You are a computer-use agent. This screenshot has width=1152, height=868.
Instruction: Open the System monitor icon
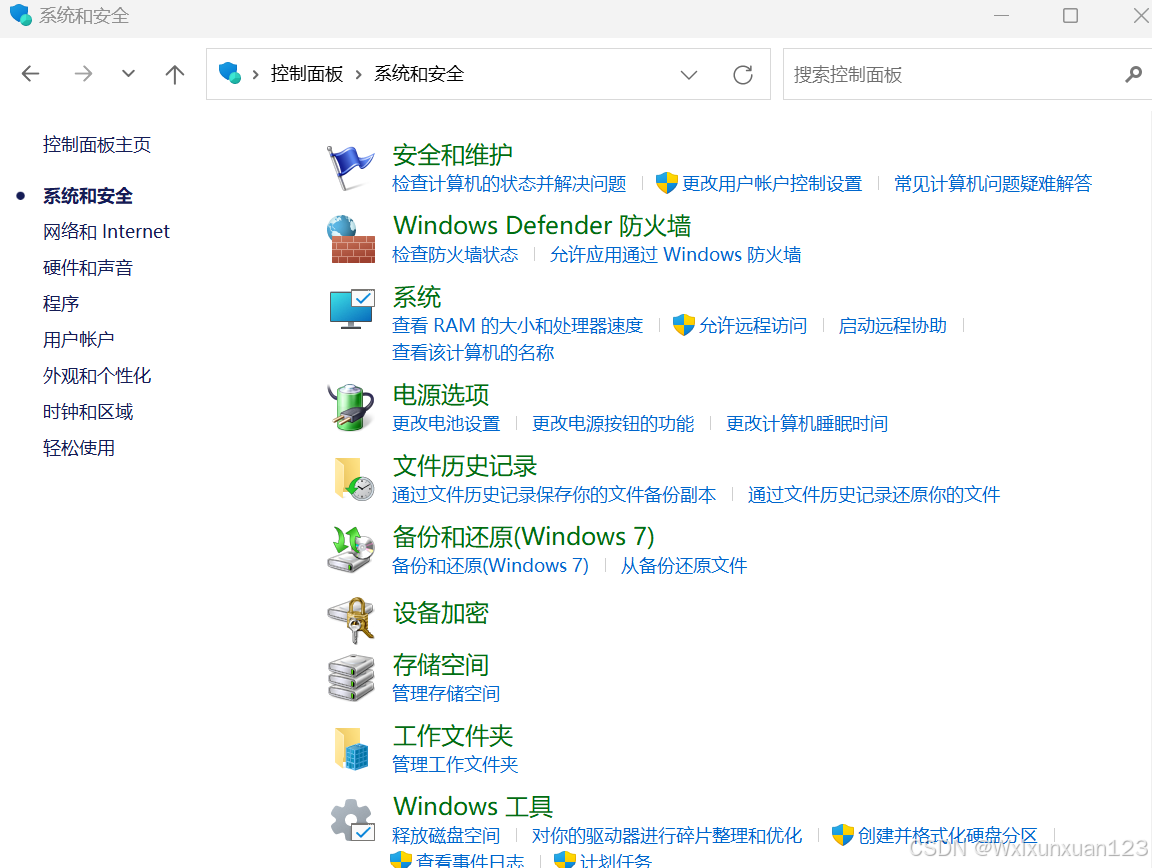click(352, 309)
